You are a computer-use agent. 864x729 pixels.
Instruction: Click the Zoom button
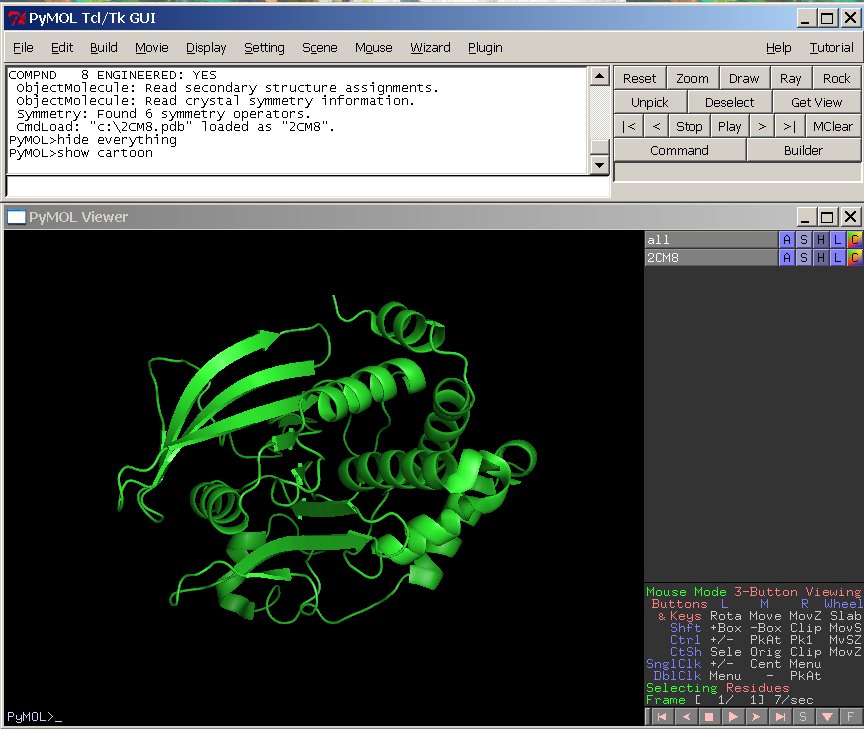[x=693, y=78]
